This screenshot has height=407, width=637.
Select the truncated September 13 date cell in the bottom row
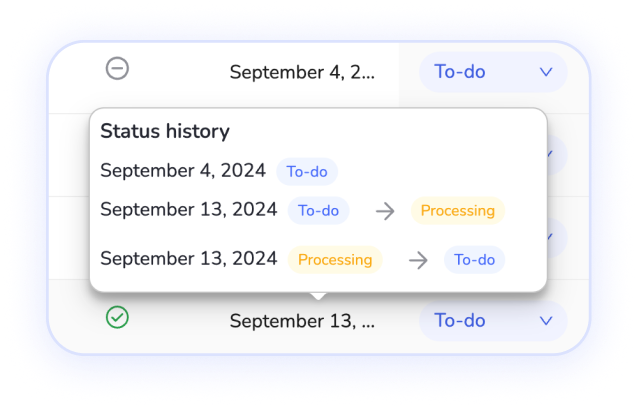point(302,321)
